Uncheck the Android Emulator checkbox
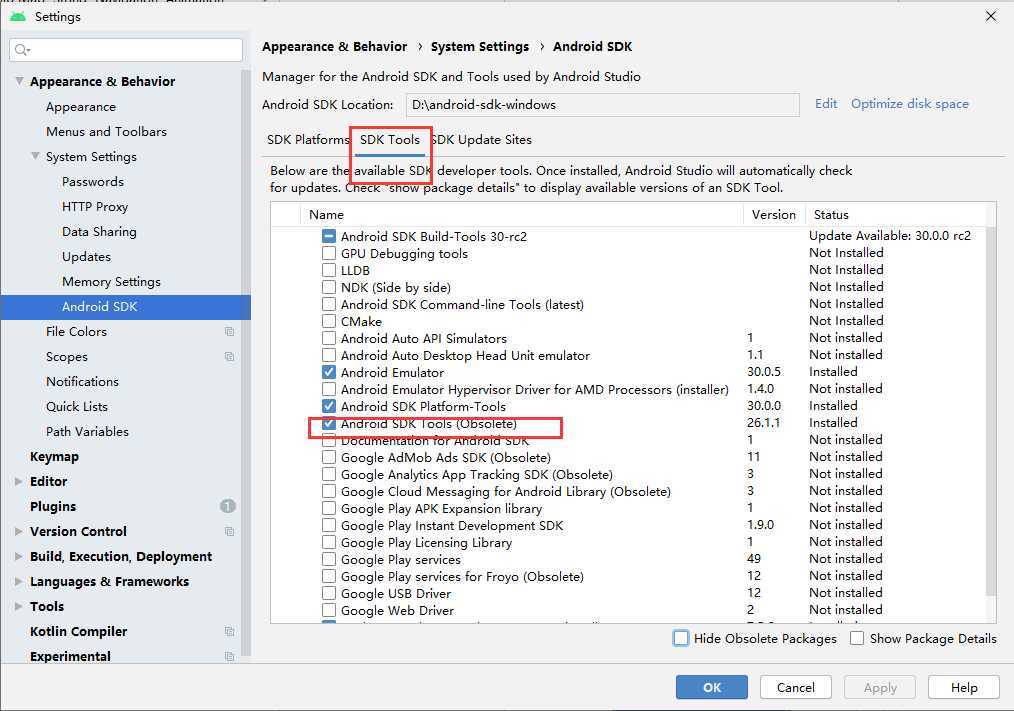Image resolution: width=1014 pixels, height=711 pixels. click(x=329, y=372)
